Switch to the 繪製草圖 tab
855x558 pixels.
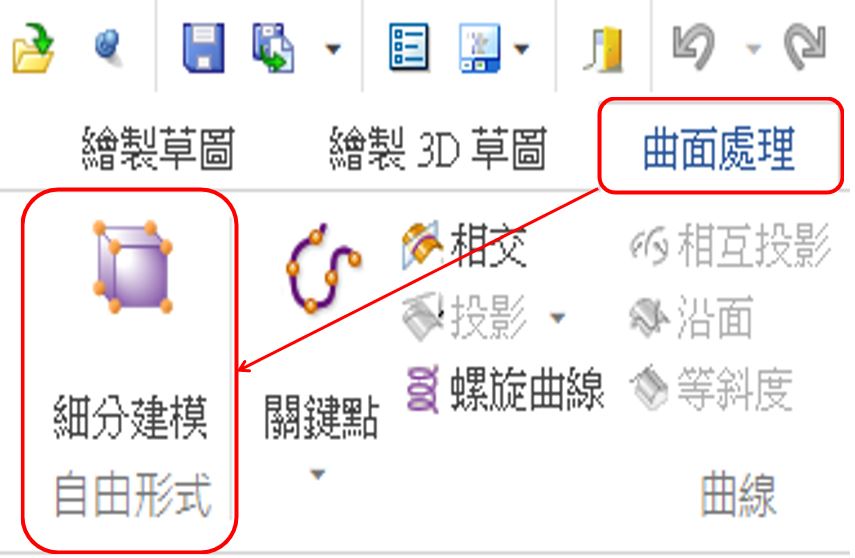[x=158, y=148]
